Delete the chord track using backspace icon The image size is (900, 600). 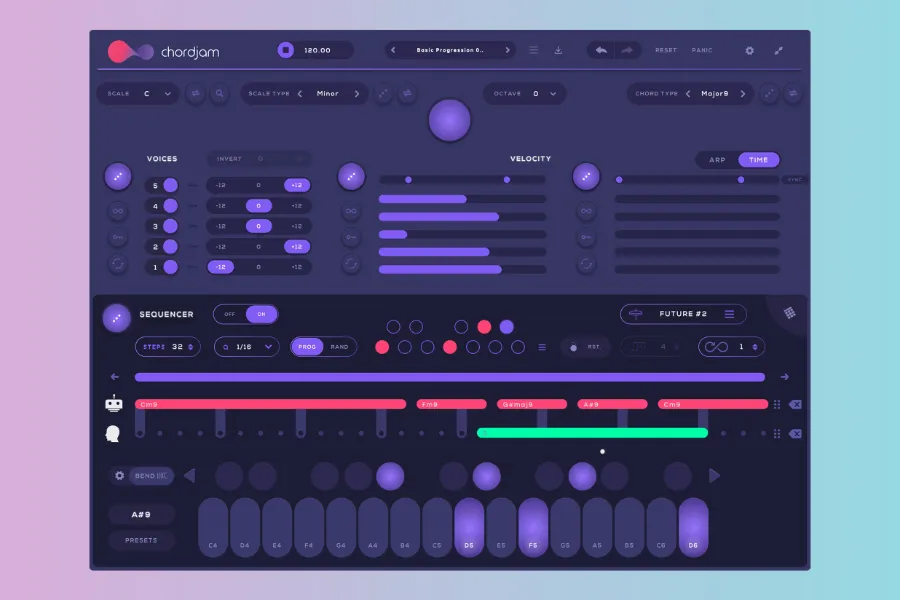pos(795,405)
